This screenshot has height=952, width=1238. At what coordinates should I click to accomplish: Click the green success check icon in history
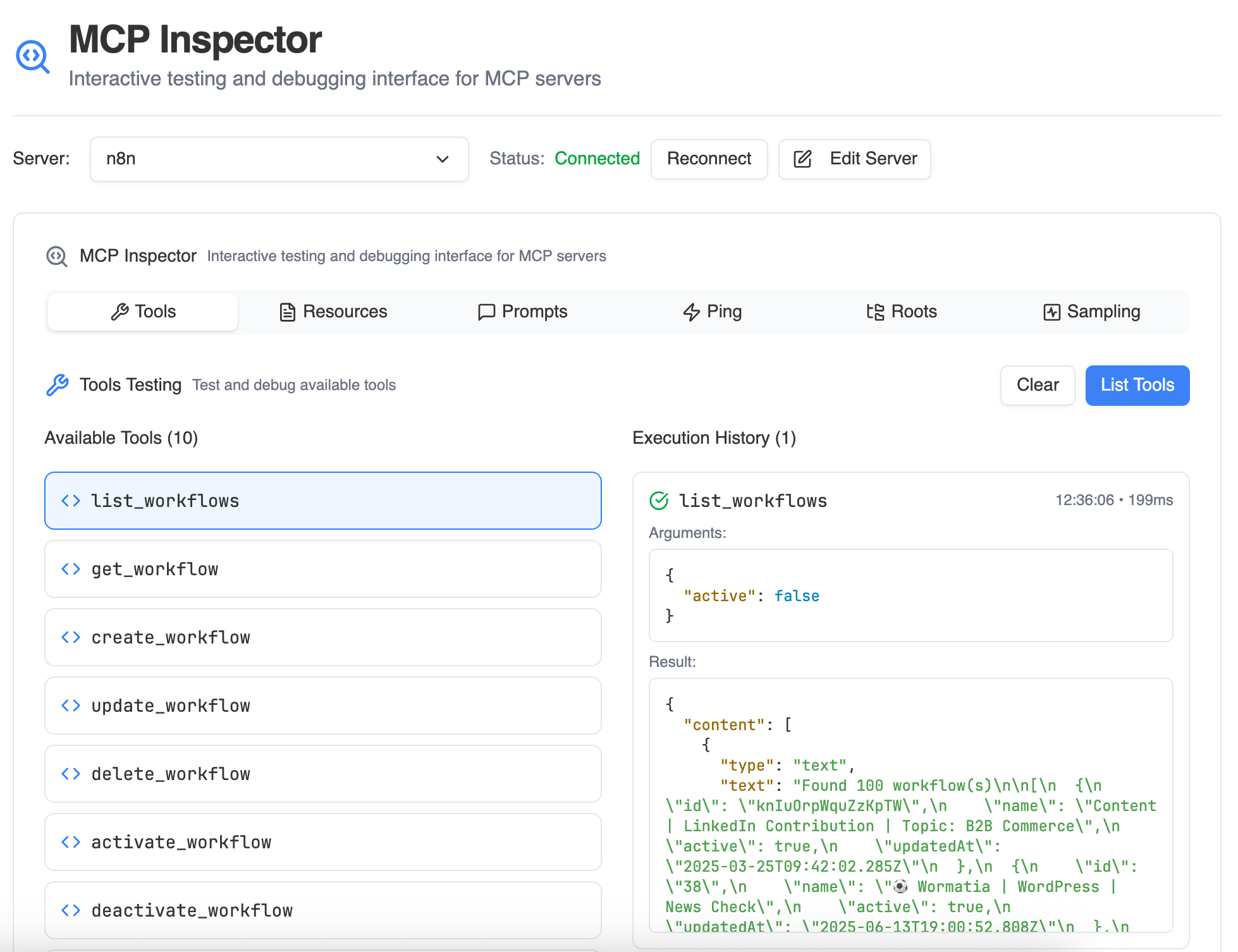point(659,501)
